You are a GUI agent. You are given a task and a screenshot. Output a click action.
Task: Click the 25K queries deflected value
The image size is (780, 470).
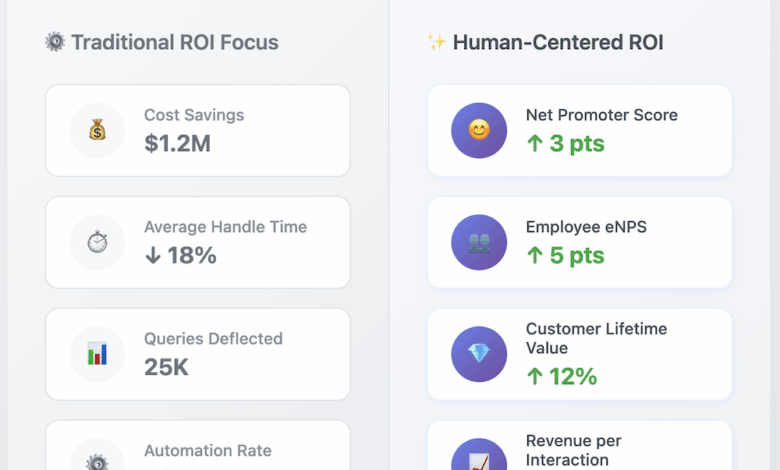pos(166,367)
